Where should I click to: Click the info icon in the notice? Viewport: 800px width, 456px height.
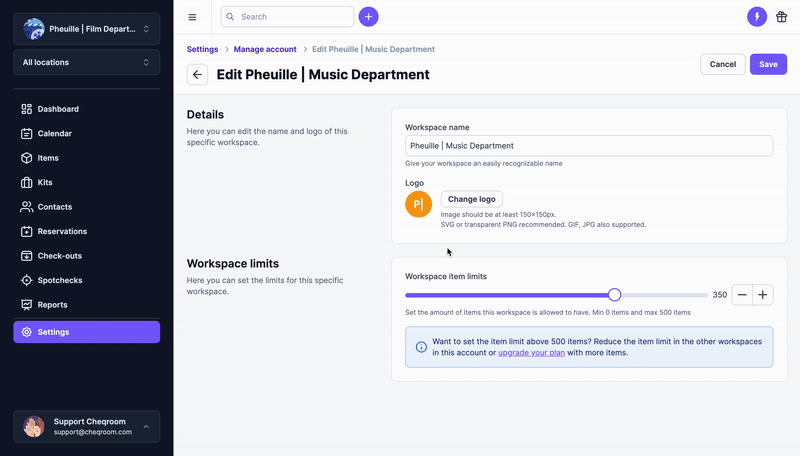tap(421, 347)
